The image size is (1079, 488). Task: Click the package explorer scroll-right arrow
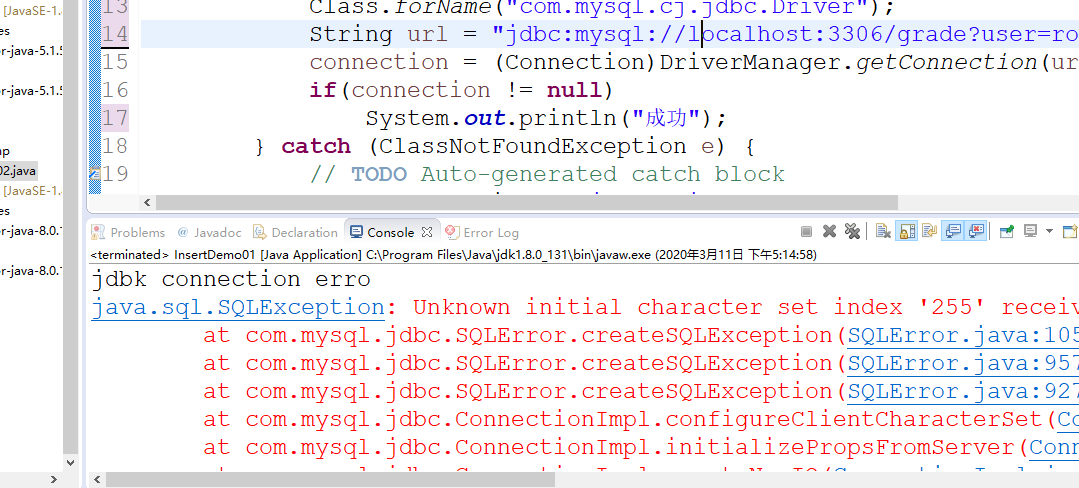54,479
